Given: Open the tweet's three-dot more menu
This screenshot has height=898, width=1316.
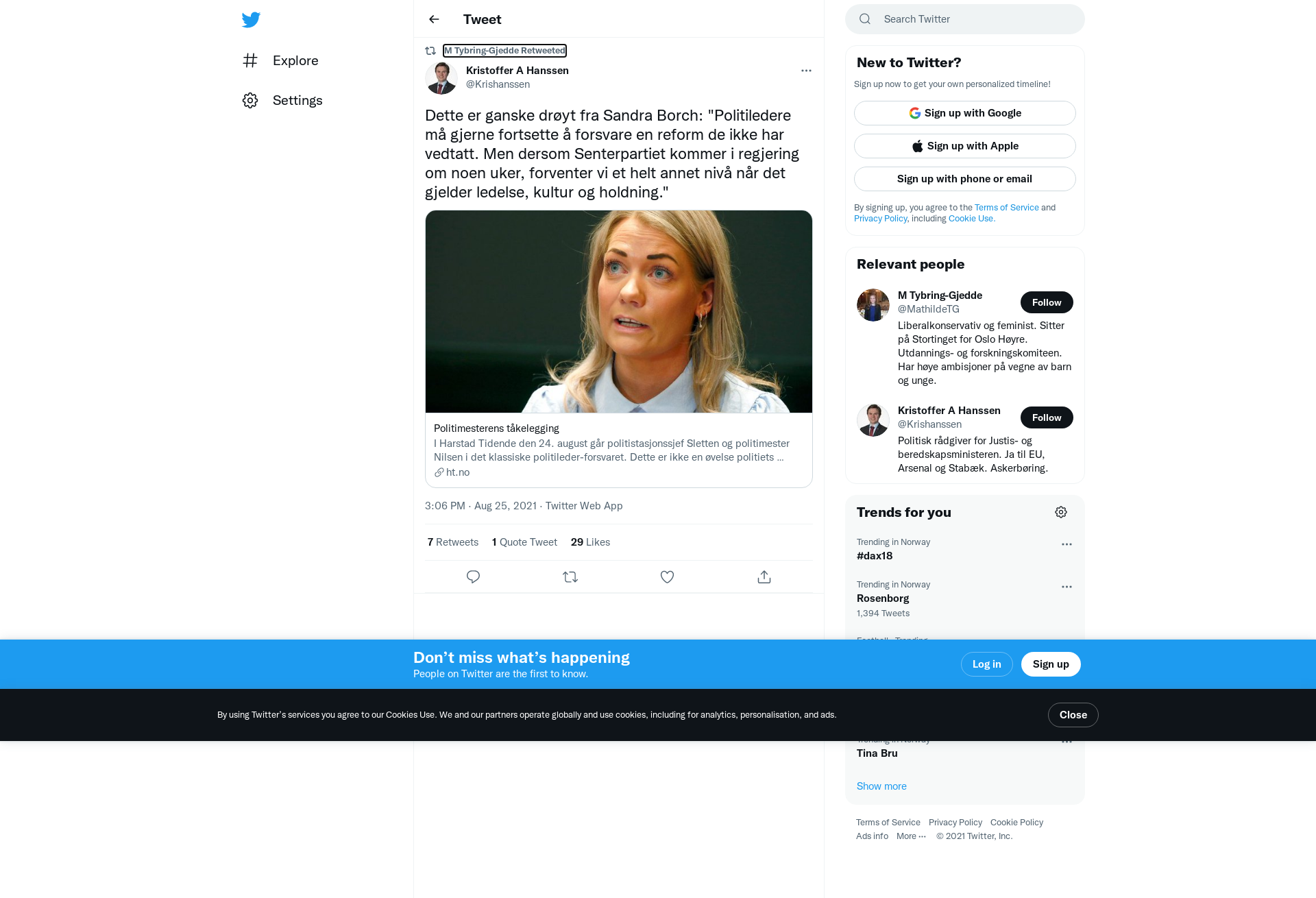Looking at the screenshot, I should click(x=806, y=71).
